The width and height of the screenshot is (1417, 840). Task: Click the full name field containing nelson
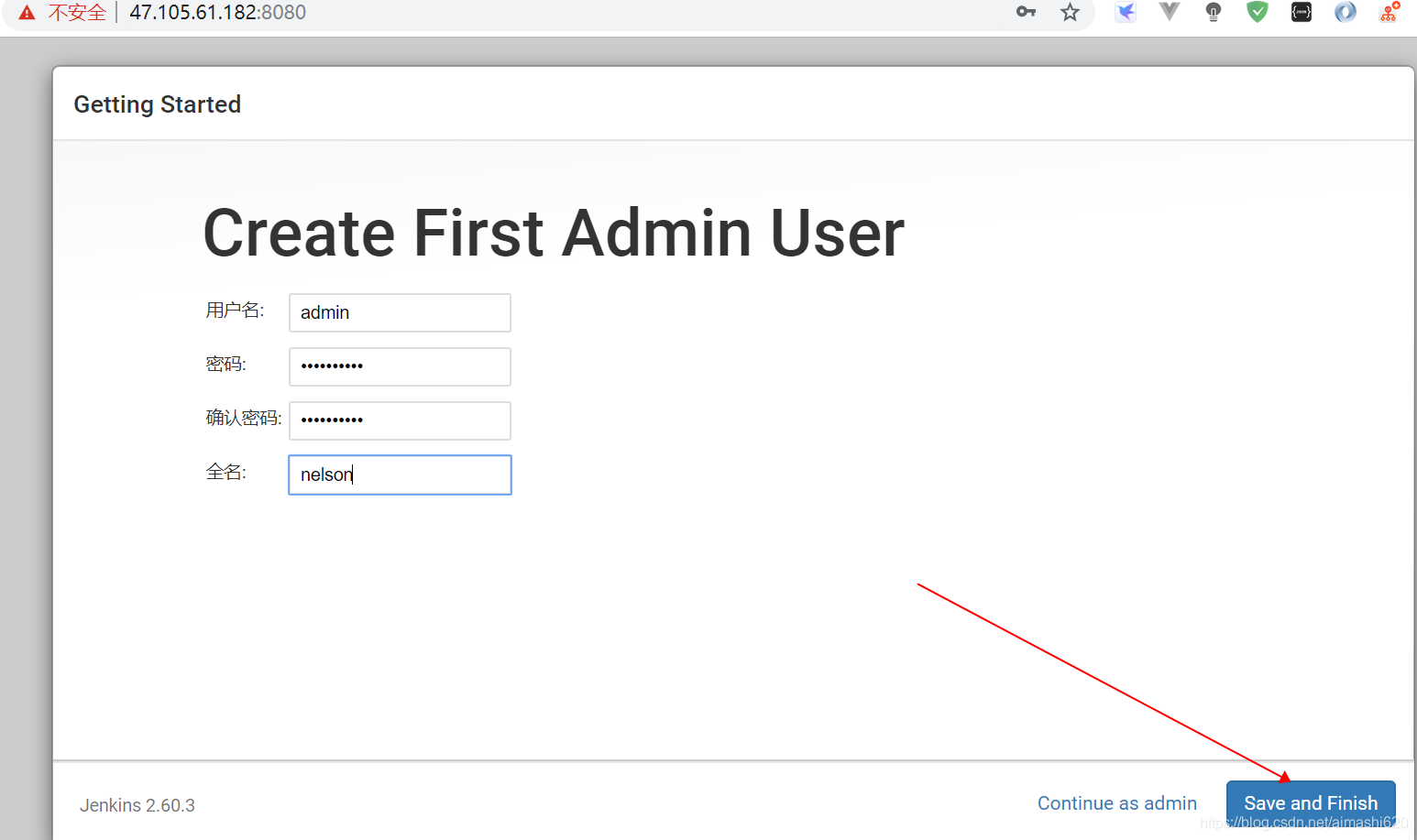point(400,475)
